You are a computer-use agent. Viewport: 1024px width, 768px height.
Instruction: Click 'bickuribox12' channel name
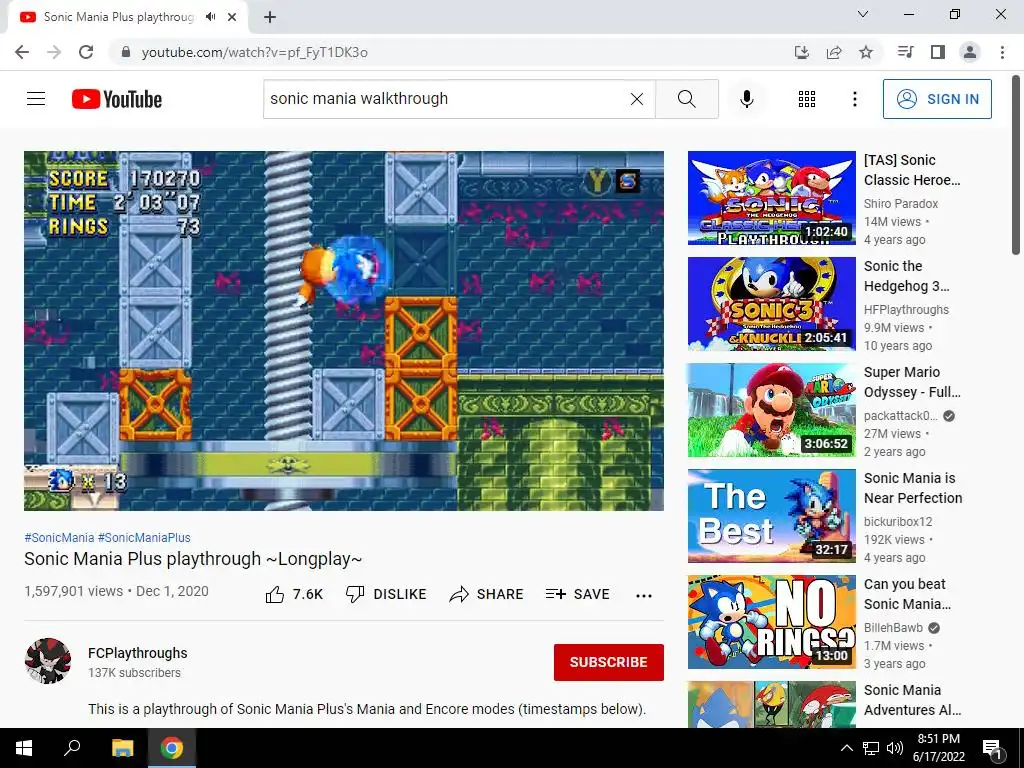point(898,522)
